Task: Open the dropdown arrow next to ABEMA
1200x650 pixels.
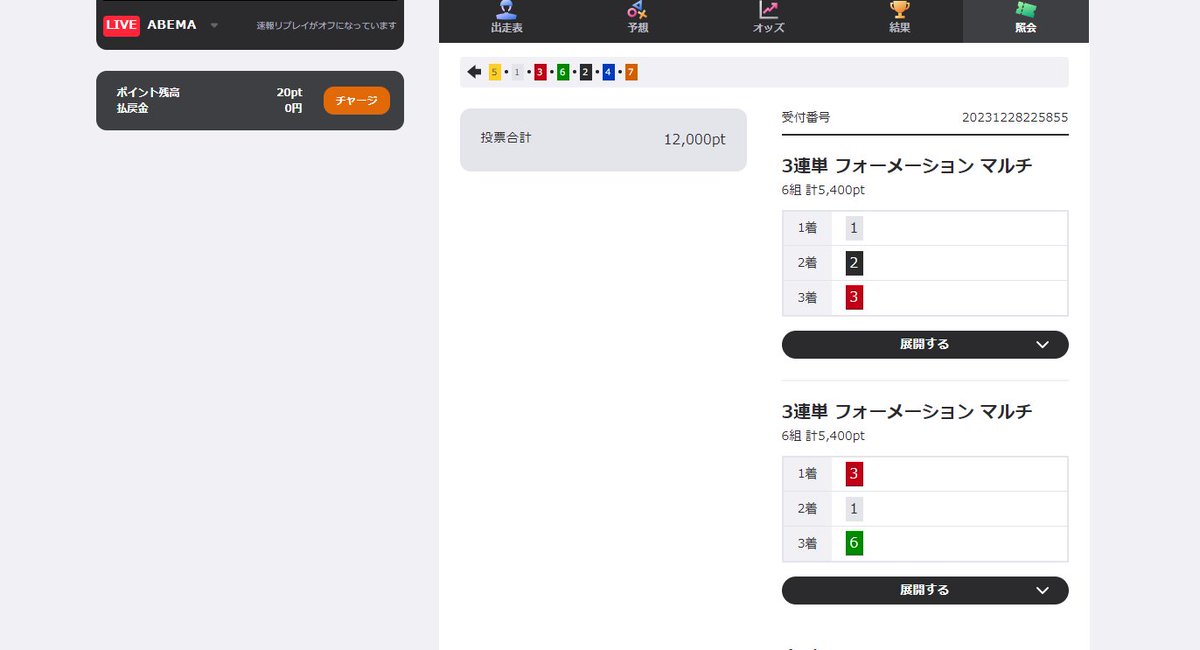Action: coord(214,26)
